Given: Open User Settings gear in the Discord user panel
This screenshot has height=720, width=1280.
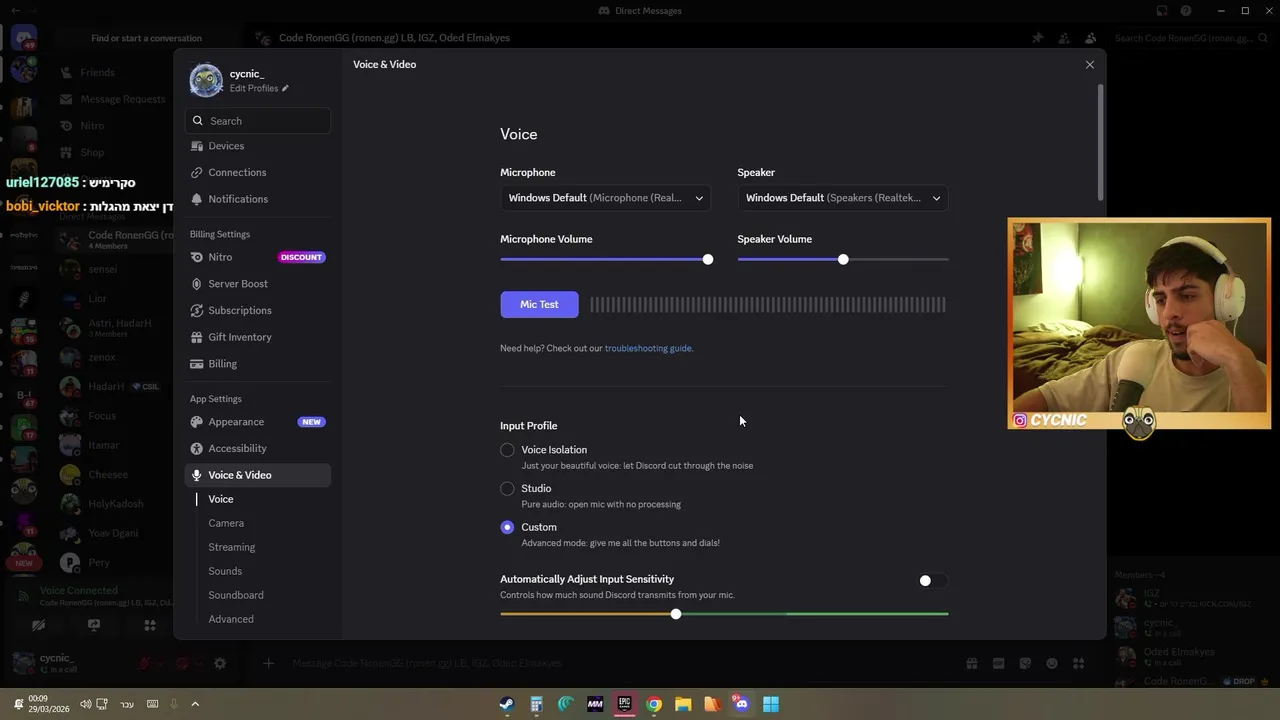Looking at the screenshot, I should (x=220, y=663).
